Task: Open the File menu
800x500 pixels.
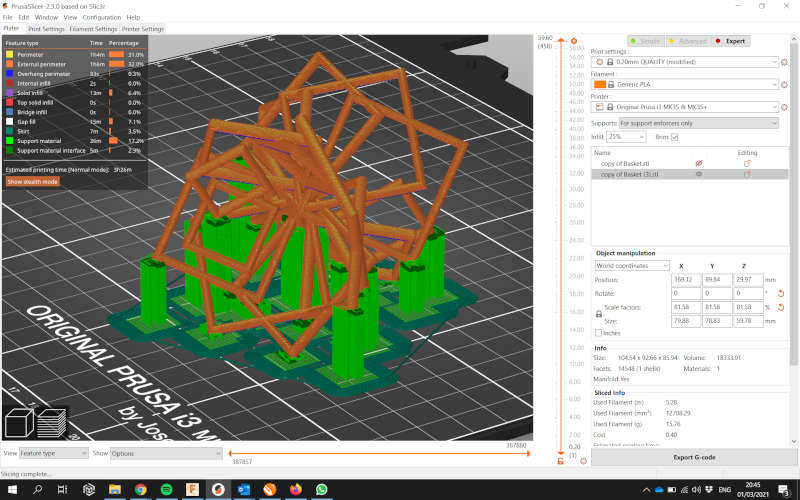Action: pyautogui.click(x=7, y=17)
